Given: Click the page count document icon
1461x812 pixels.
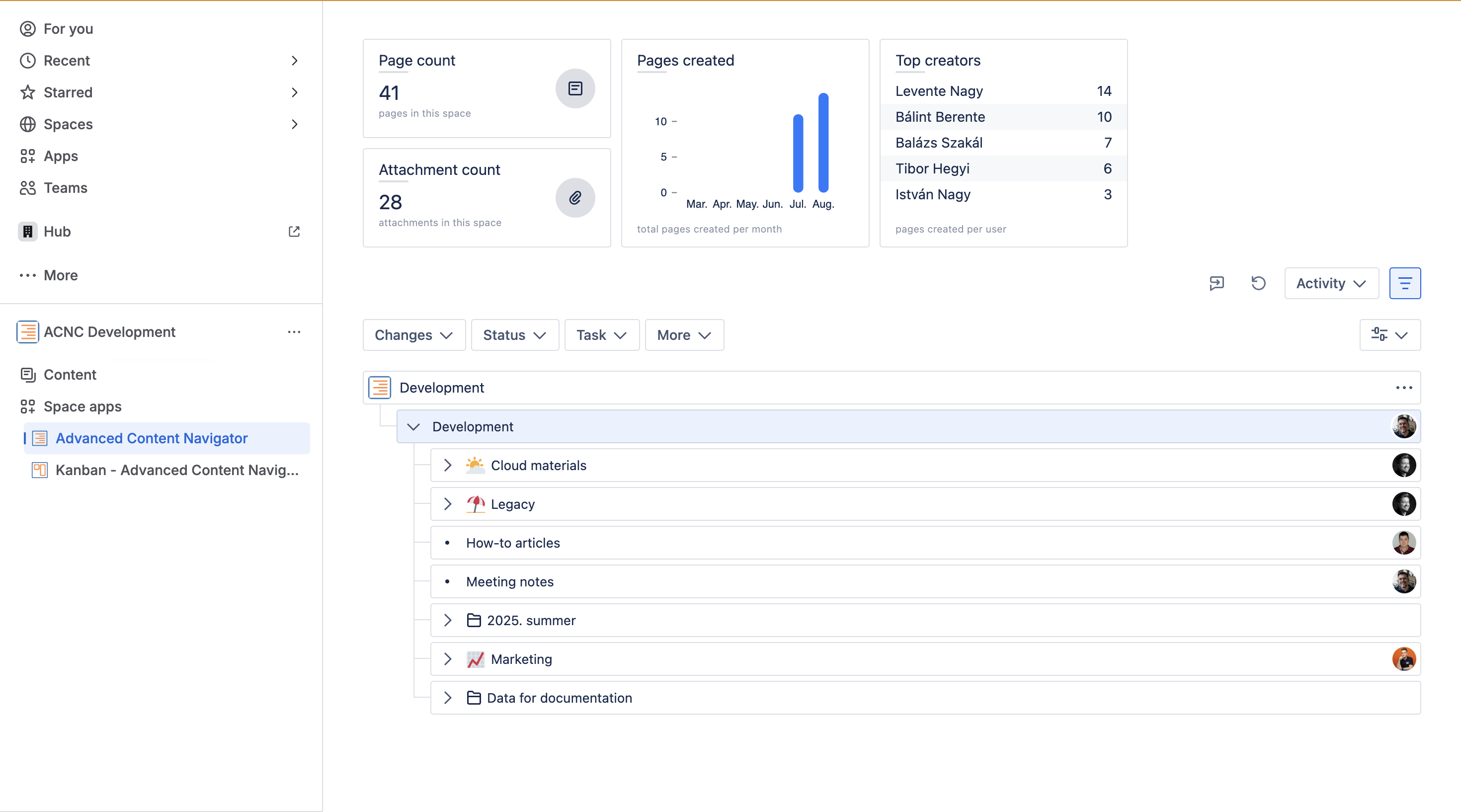Looking at the screenshot, I should (575, 88).
